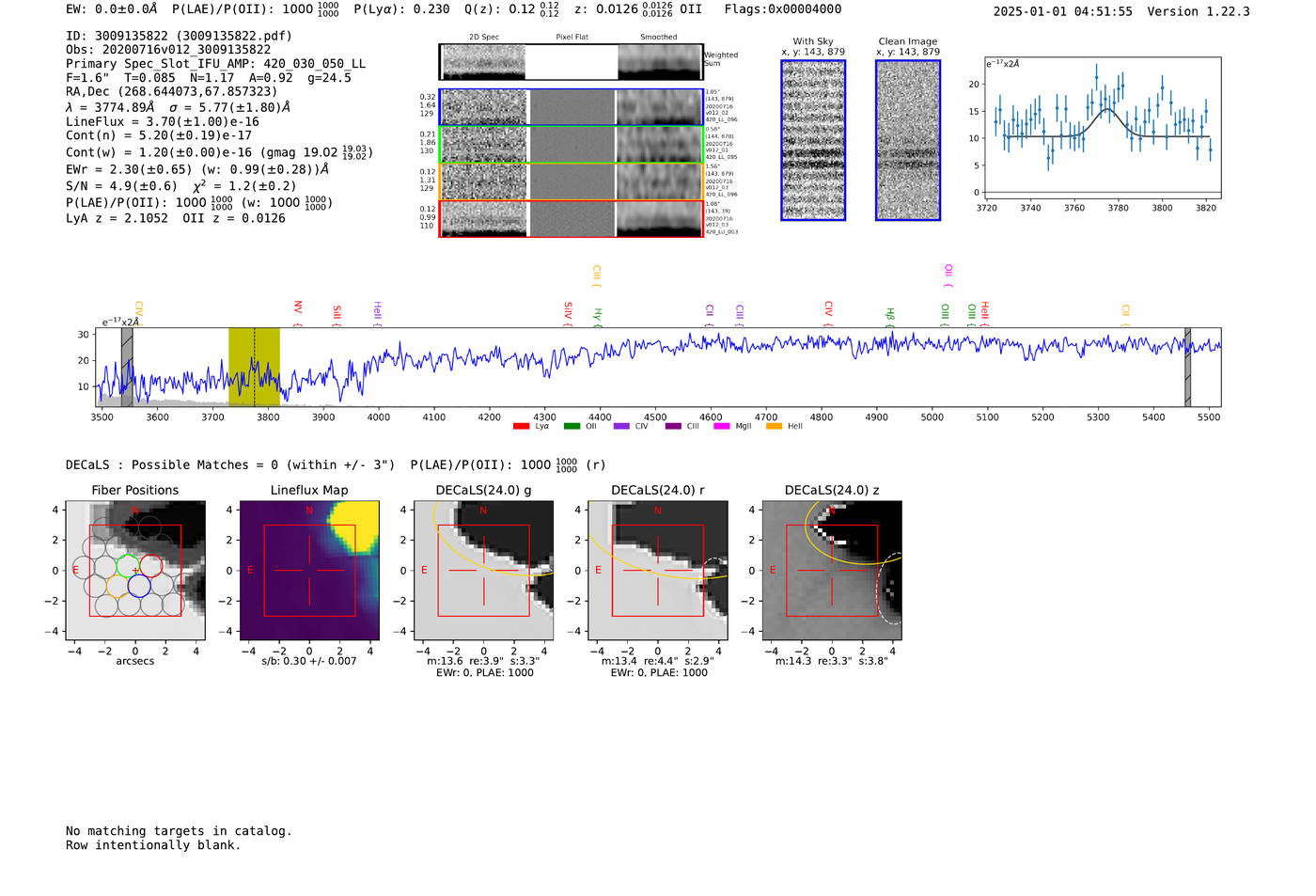Click the With Sky fiber image
Viewport: 1316px width, 896px height.
[813, 140]
